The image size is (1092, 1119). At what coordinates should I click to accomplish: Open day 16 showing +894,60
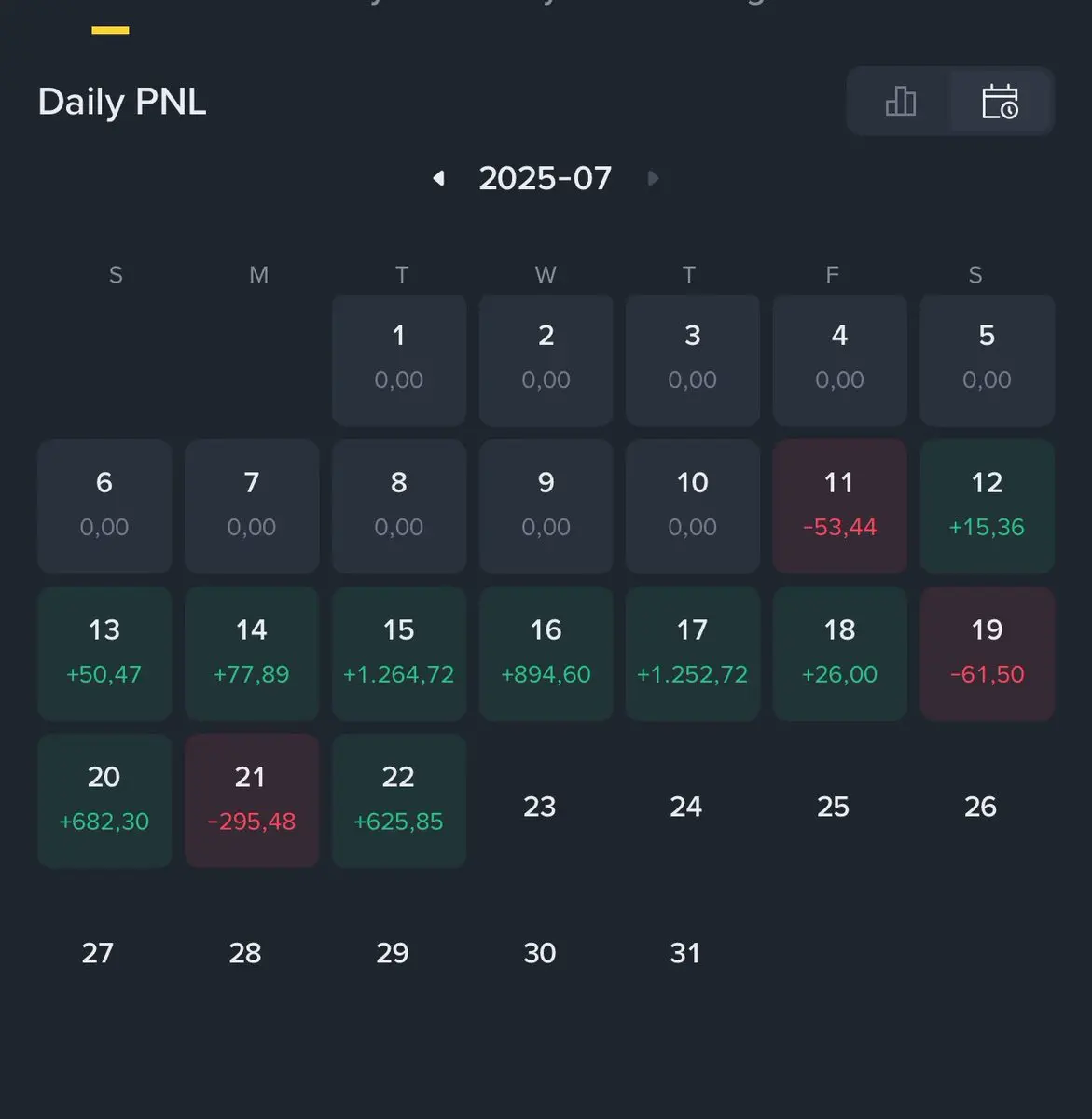click(x=546, y=653)
